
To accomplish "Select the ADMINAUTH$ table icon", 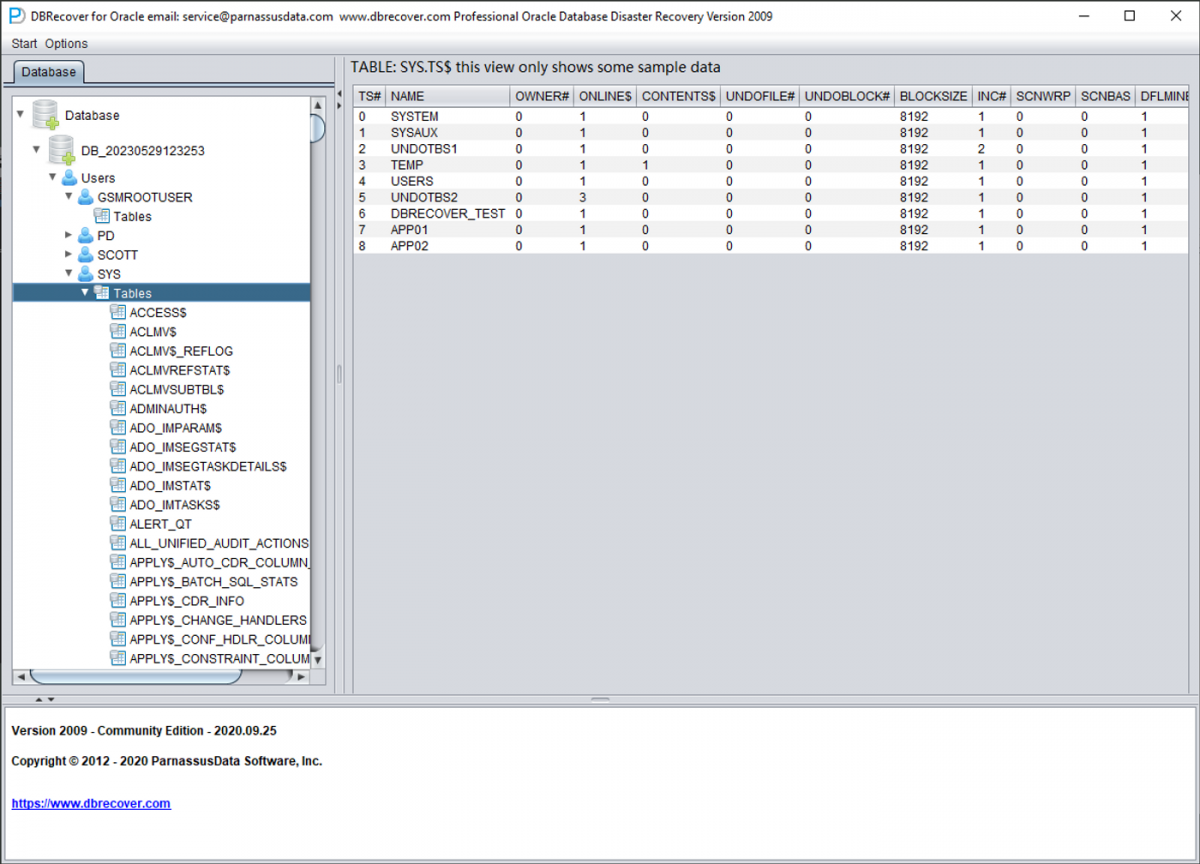I will click(120, 408).
